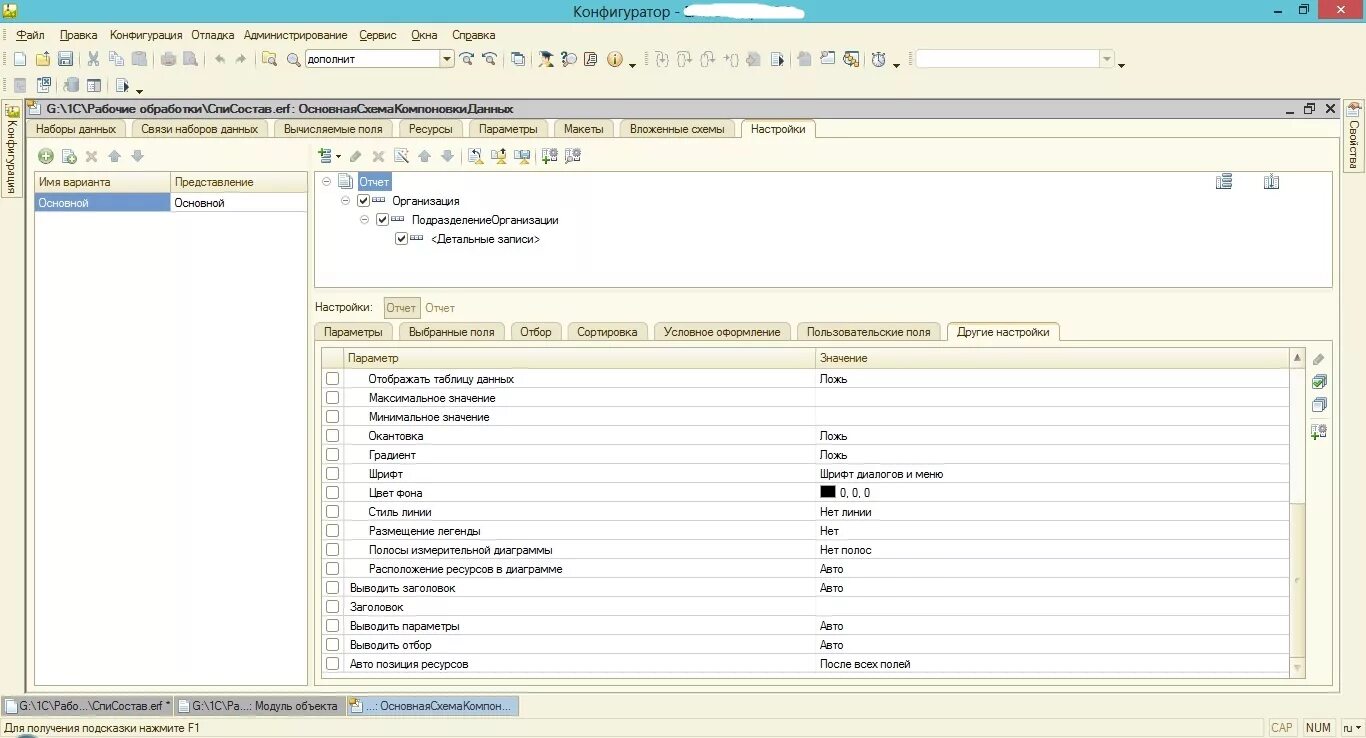Image resolution: width=1366 pixels, height=738 pixels.
Task: Switch to the Условное оформление tab
Action: coord(722,332)
